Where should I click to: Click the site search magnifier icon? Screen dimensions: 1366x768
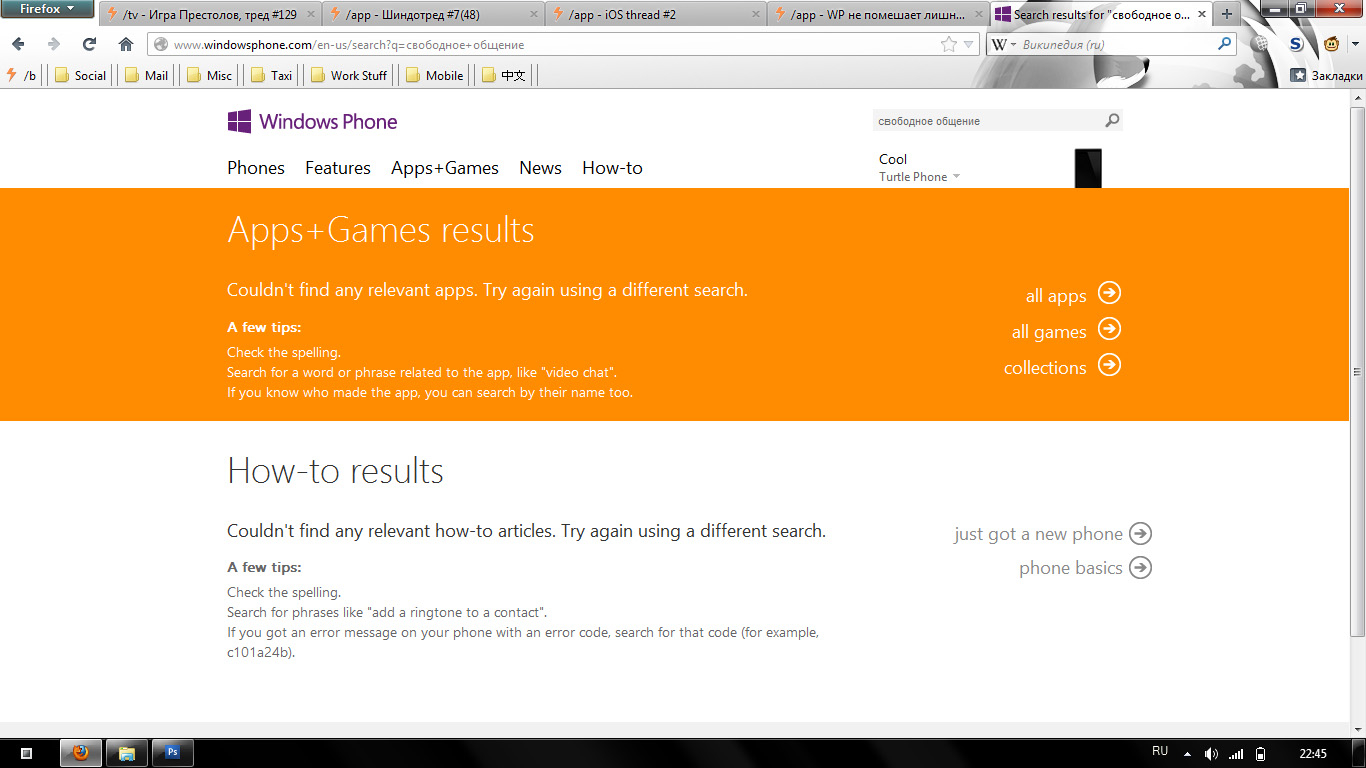(1112, 121)
